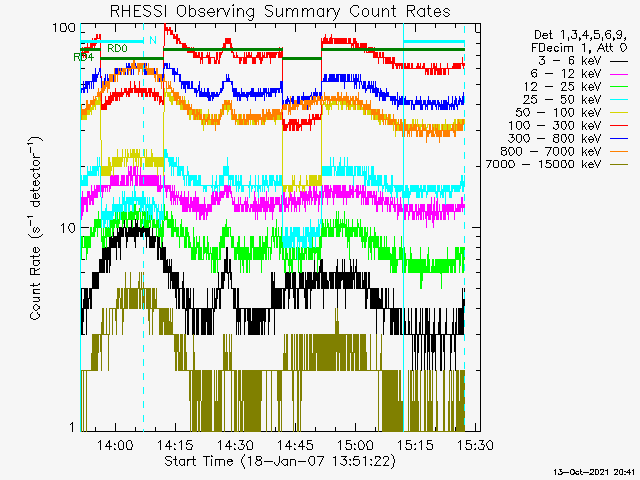Click the black line swatch for 3 - 6 keV
The height and width of the screenshot is (480, 640).
[619, 61]
